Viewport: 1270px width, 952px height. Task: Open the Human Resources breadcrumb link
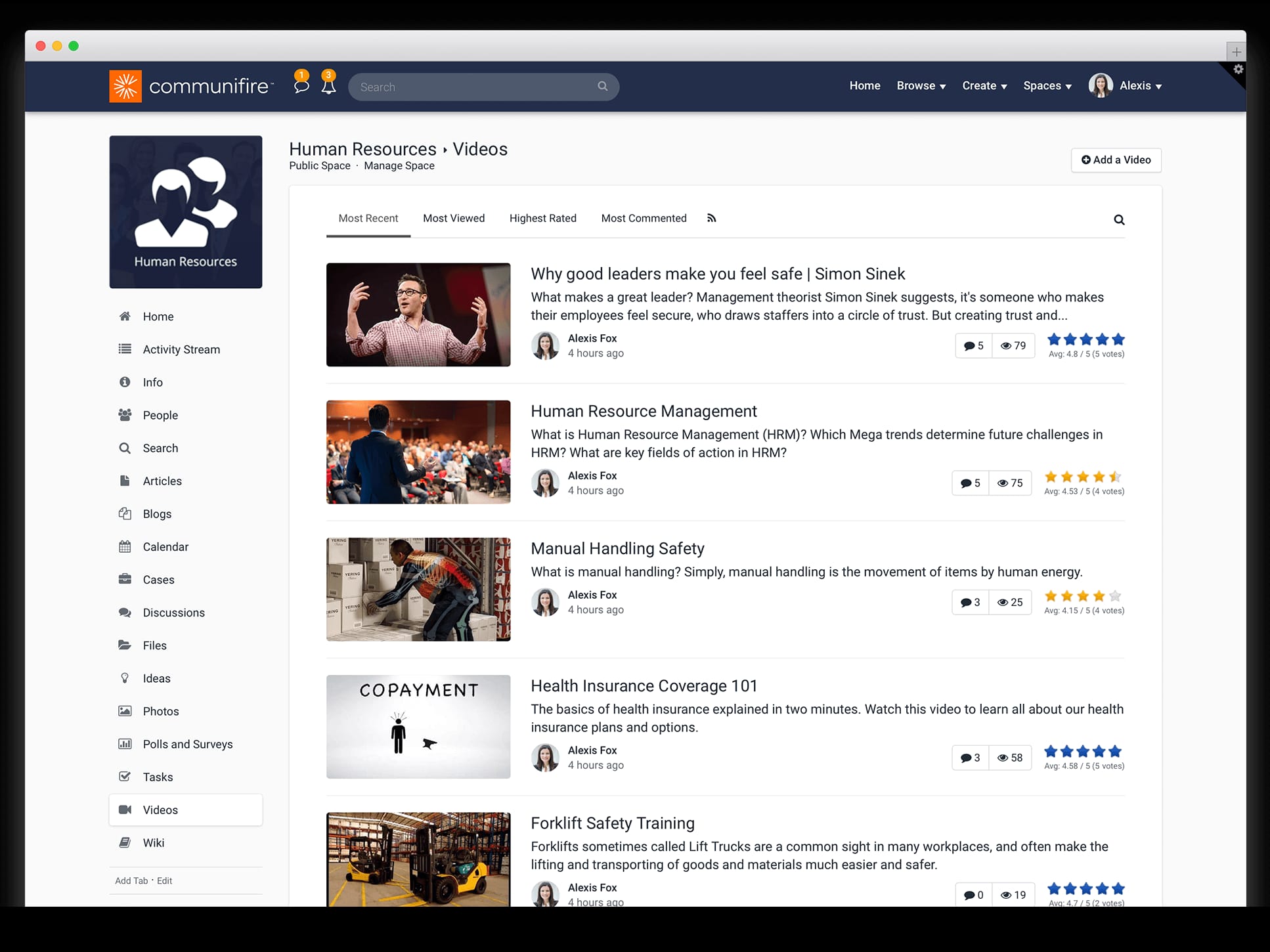pyautogui.click(x=362, y=149)
